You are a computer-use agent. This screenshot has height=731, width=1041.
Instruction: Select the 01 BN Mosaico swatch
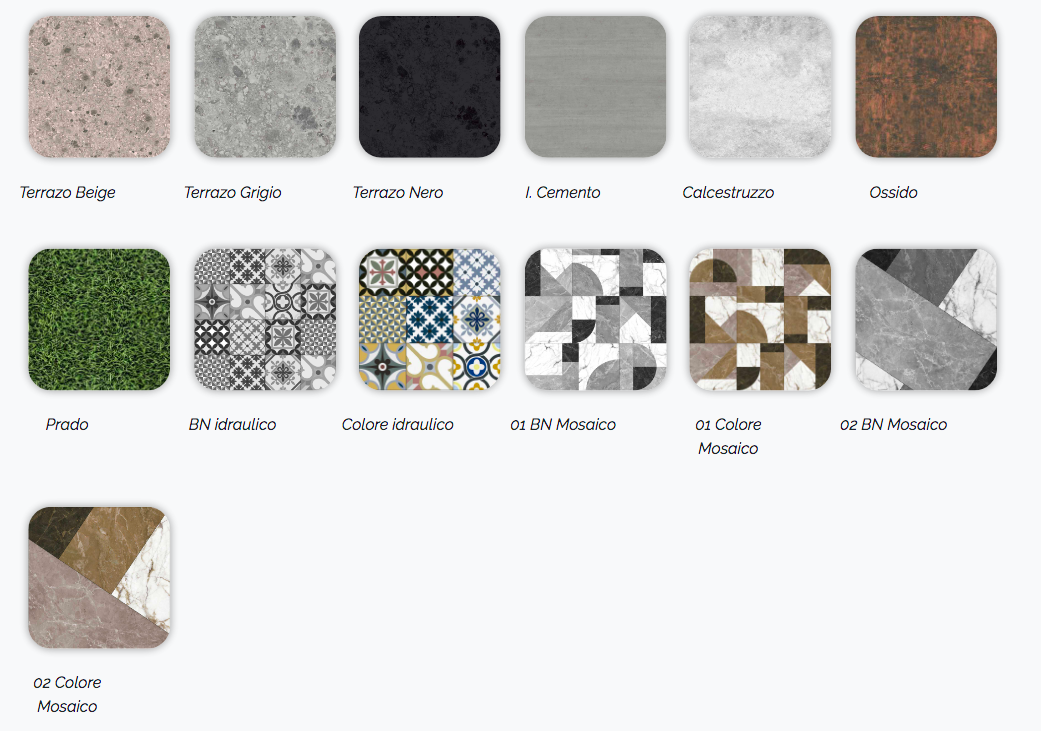(x=596, y=319)
